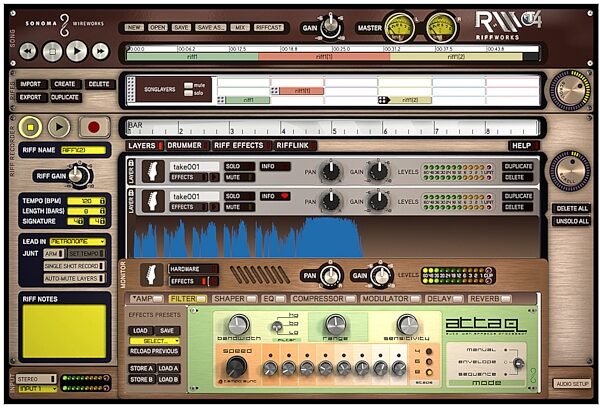Toggle Single Shot Record option

click(75, 266)
